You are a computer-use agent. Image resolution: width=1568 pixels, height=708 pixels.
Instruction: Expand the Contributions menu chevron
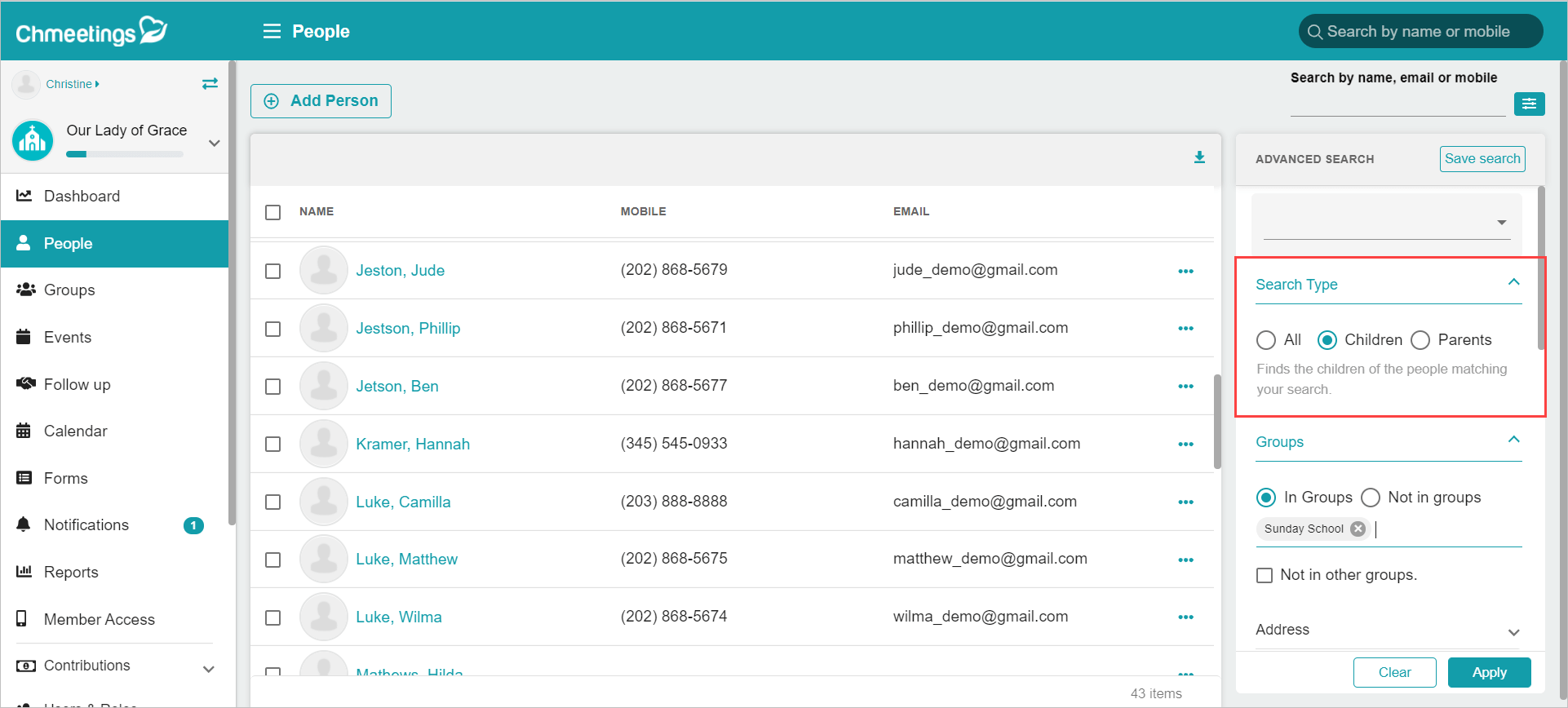209,669
